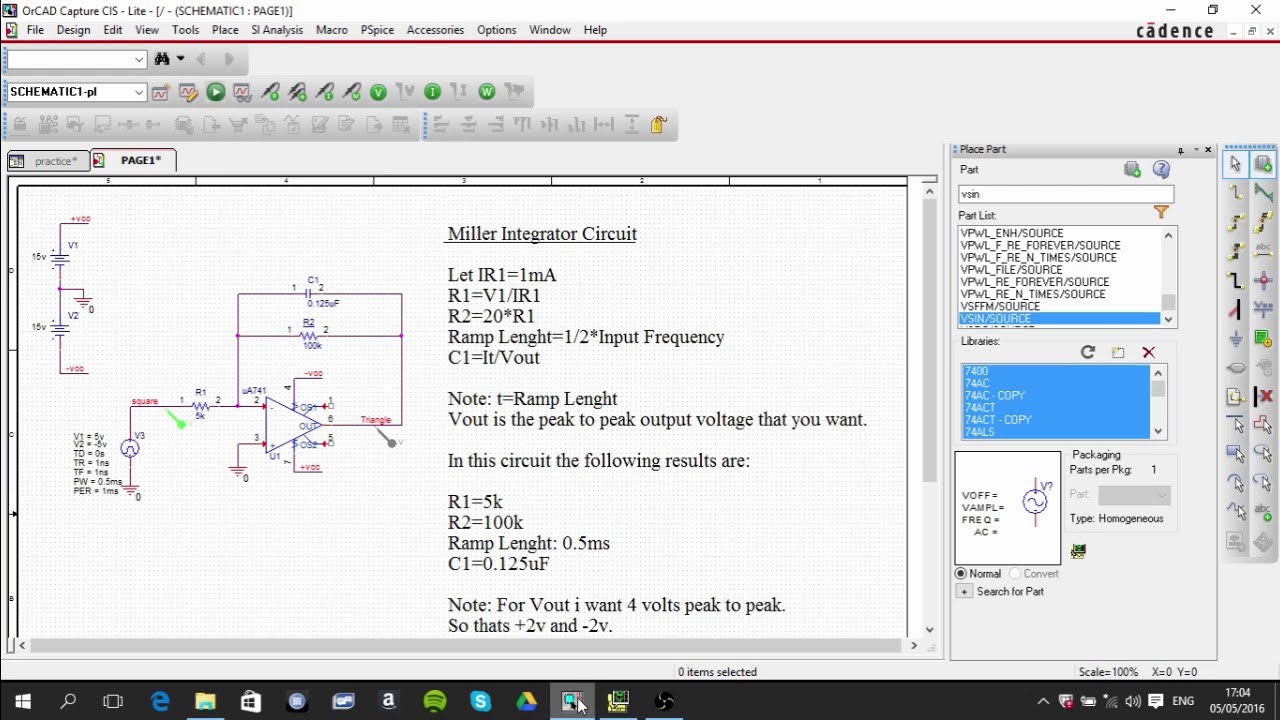This screenshot has height=720, width=1280.
Task: Open Spotify from the taskbar
Action: (435, 702)
